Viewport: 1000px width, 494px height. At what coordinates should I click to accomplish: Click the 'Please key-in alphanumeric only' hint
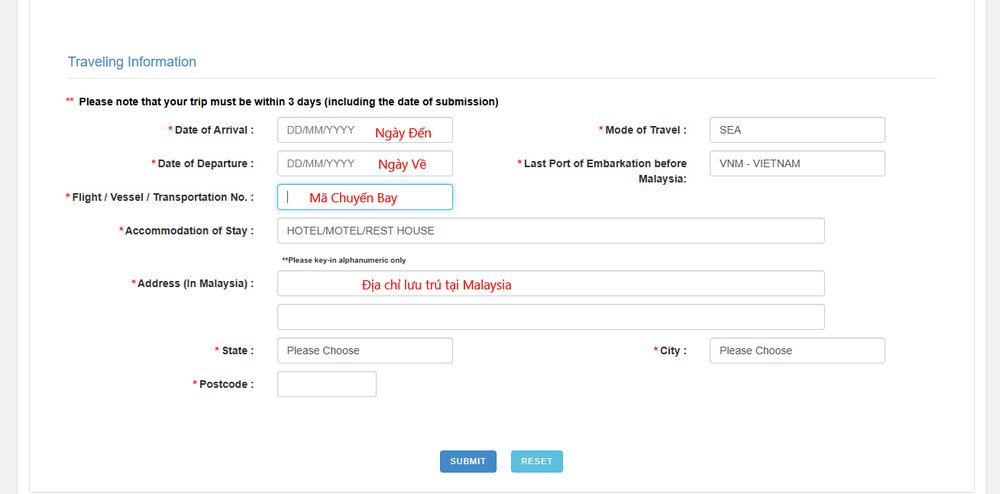(x=344, y=260)
